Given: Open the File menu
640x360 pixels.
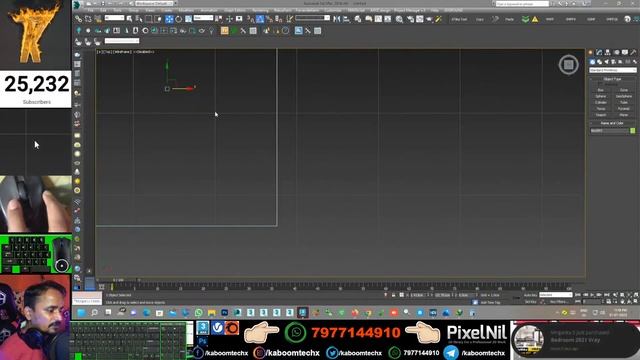Looking at the screenshot, I should click(x=91, y=10).
